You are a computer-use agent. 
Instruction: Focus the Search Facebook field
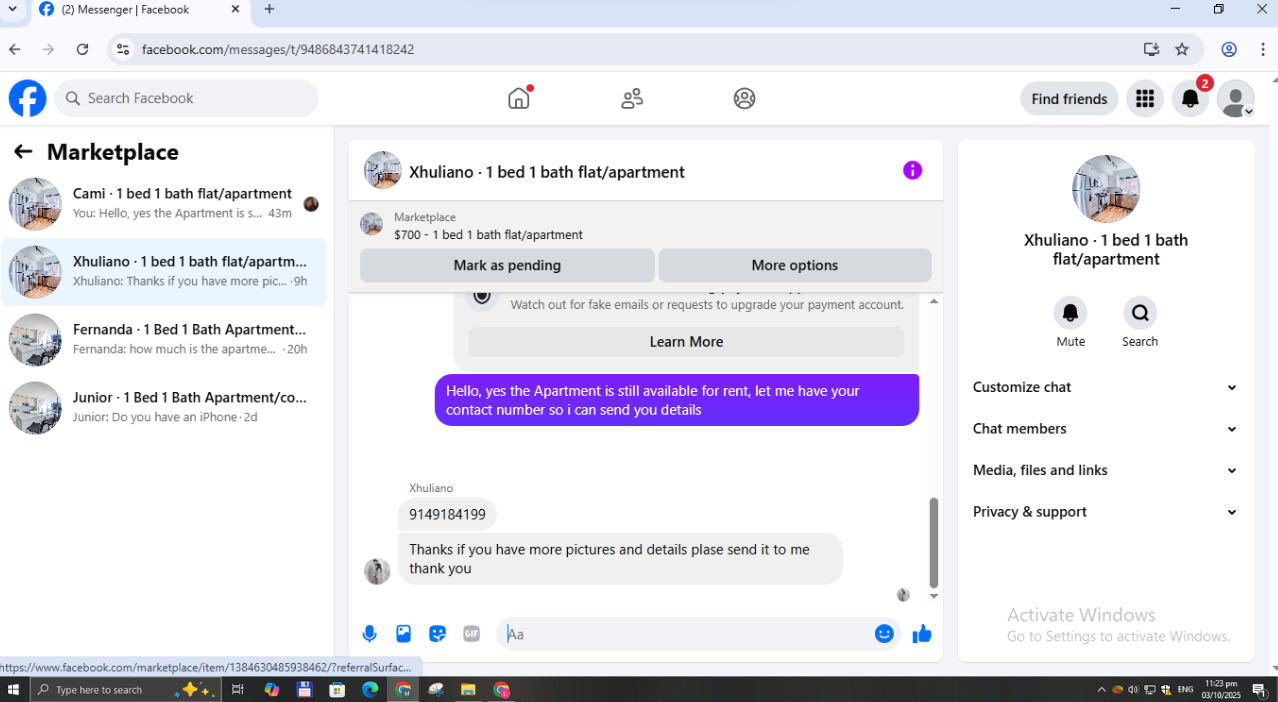point(187,98)
